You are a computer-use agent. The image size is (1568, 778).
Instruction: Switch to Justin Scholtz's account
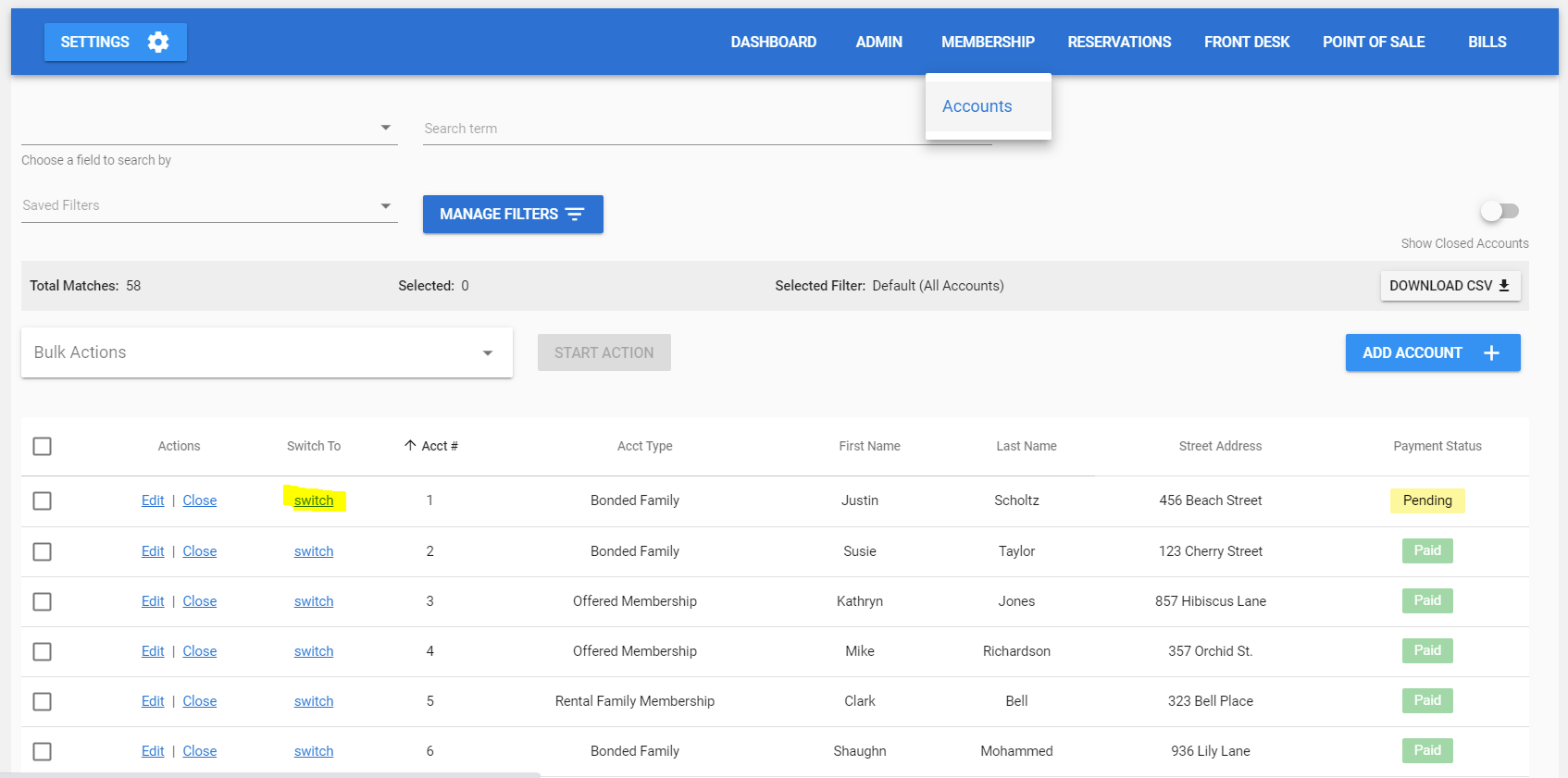click(314, 500)
